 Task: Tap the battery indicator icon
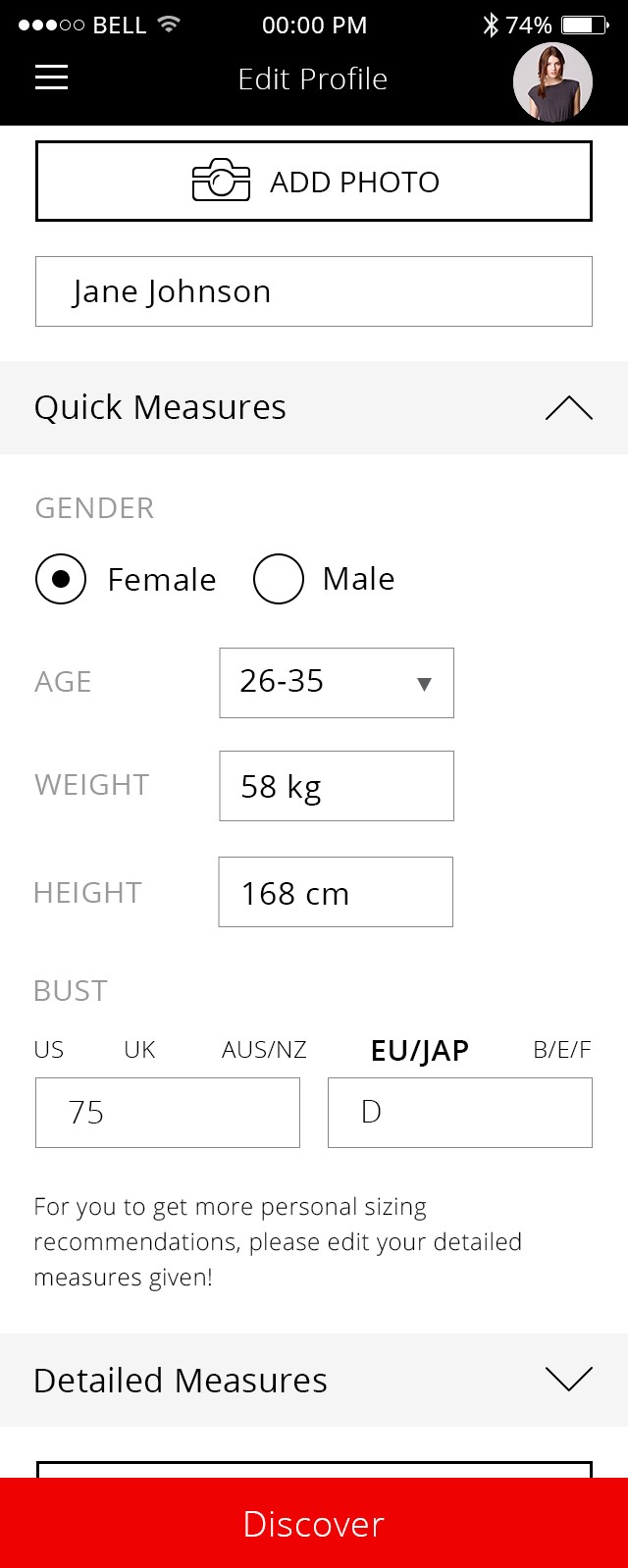point(583,25)
